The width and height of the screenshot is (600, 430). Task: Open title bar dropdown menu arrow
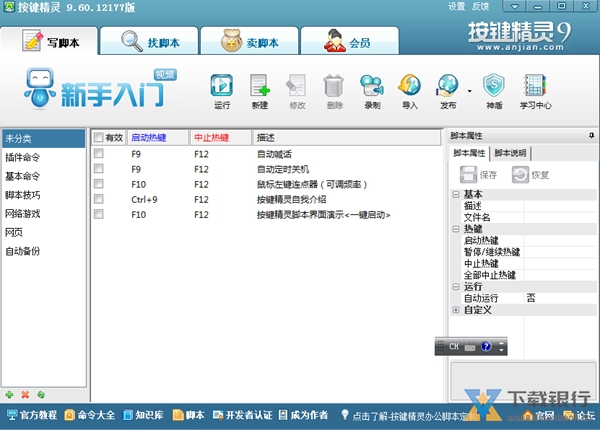pos(515,6)
